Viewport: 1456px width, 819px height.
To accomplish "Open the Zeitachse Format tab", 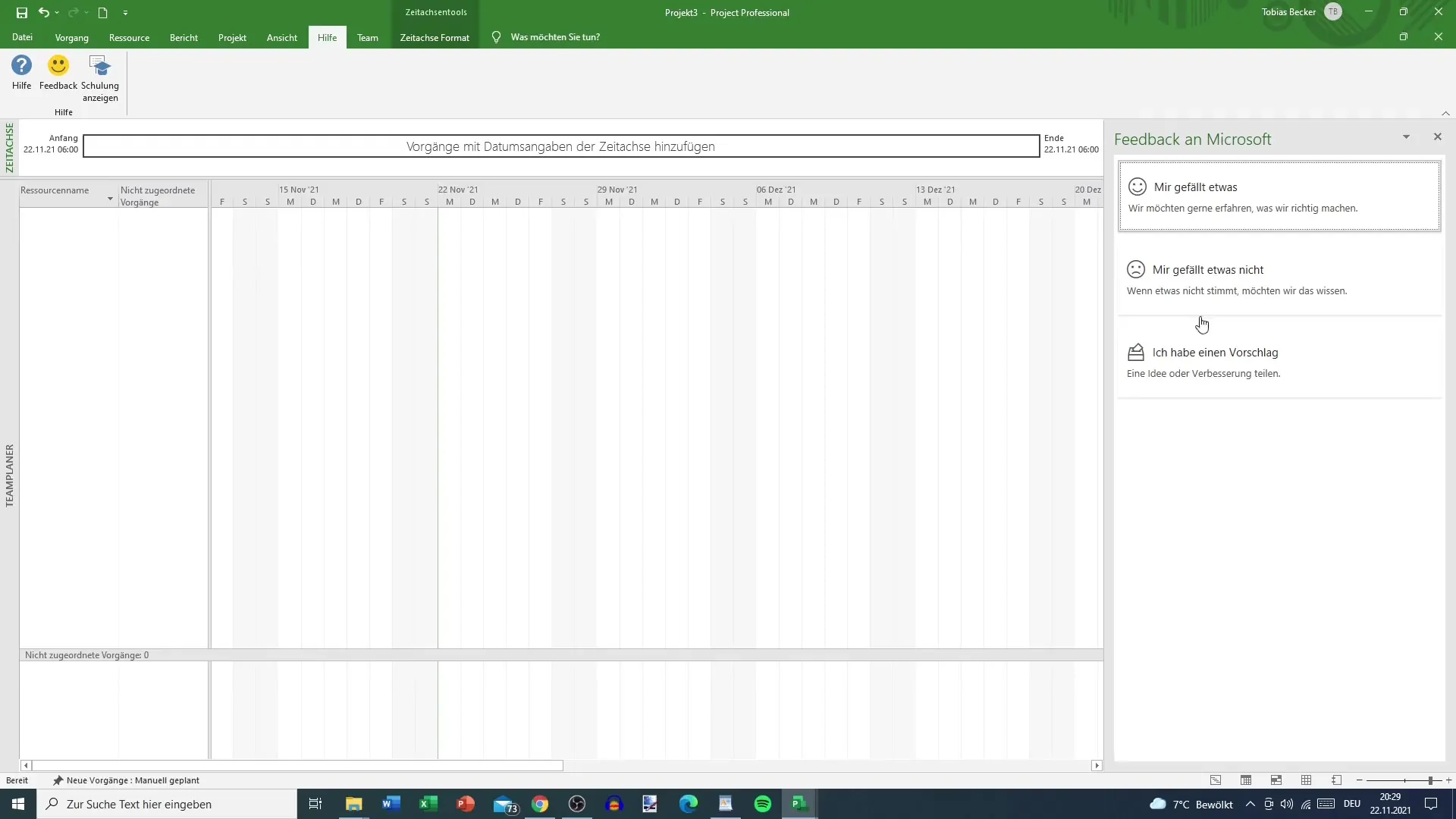I will (435, 37).
